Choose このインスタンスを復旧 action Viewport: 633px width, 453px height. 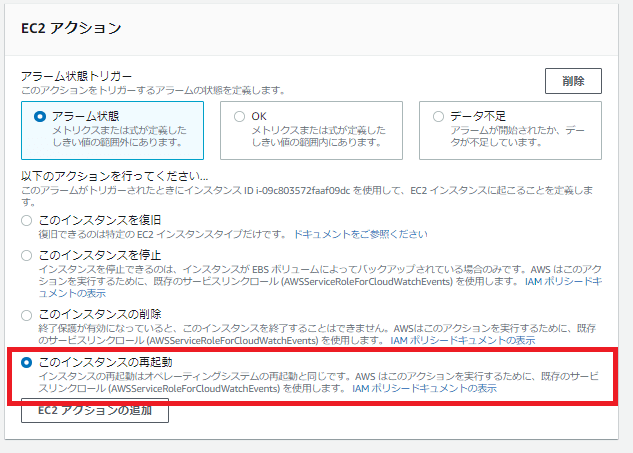pos(27,220)
